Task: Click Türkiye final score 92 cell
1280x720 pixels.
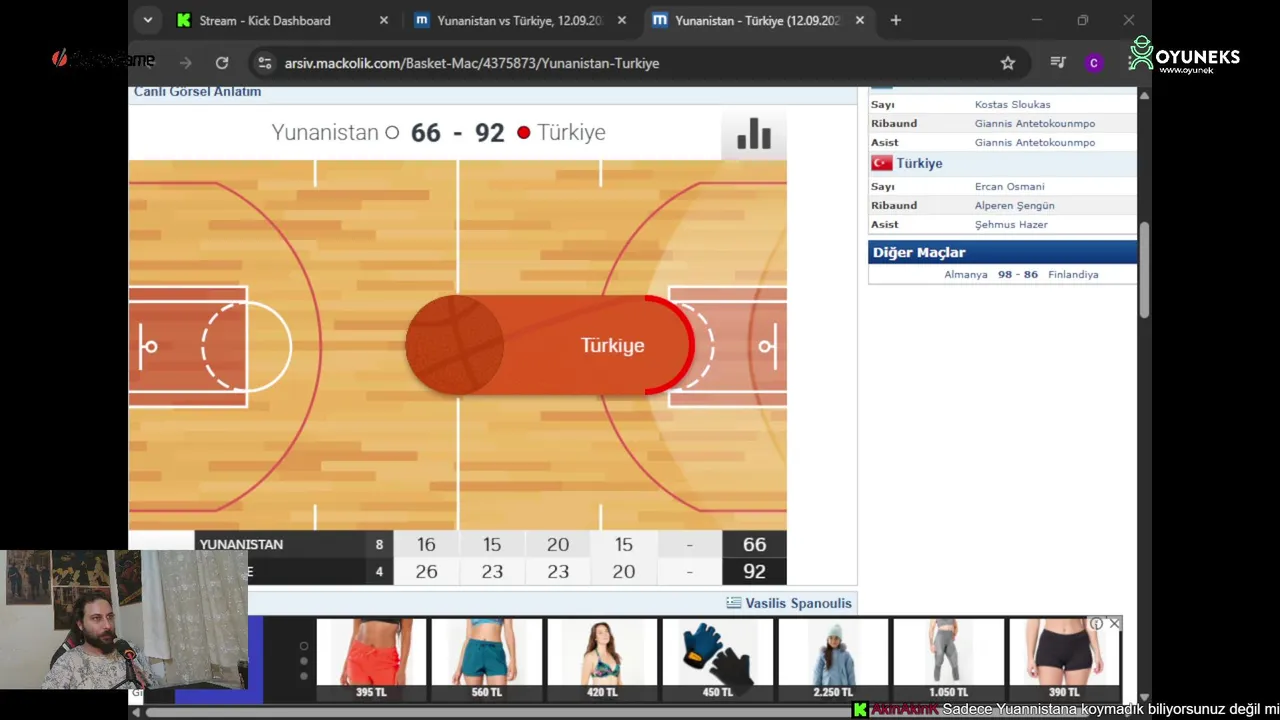Action: click(754, 571)
